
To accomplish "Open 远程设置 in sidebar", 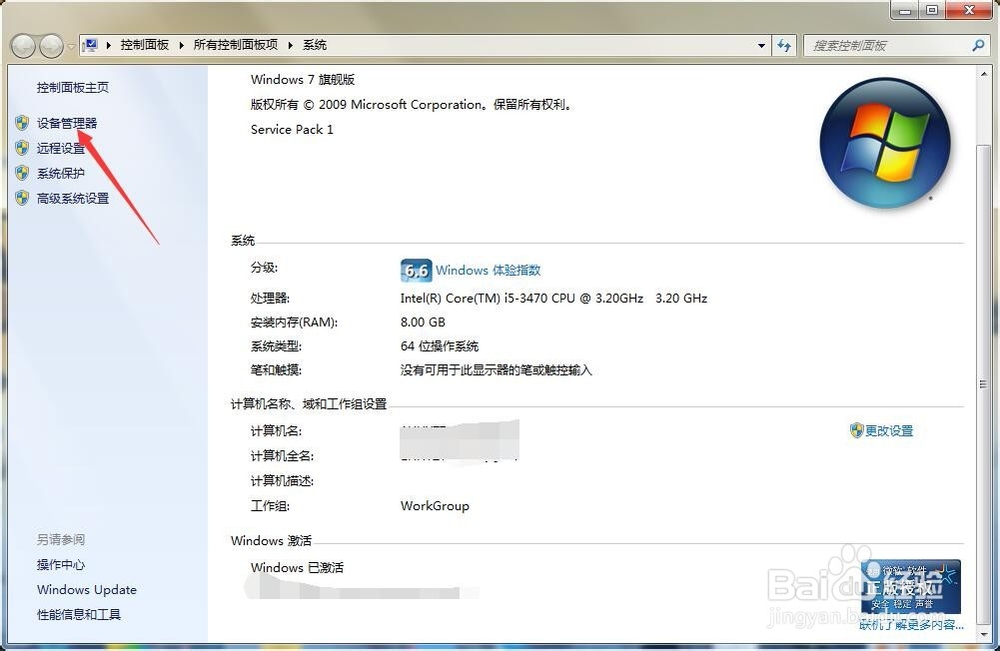I will [x=61, y=148].
